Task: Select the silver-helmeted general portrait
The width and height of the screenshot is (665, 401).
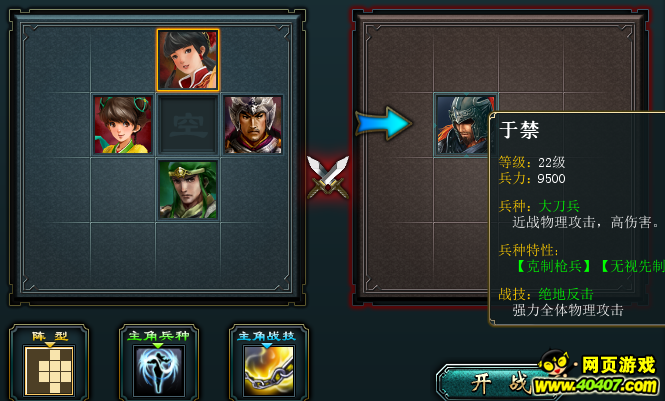Action: (x=253, y=125)
